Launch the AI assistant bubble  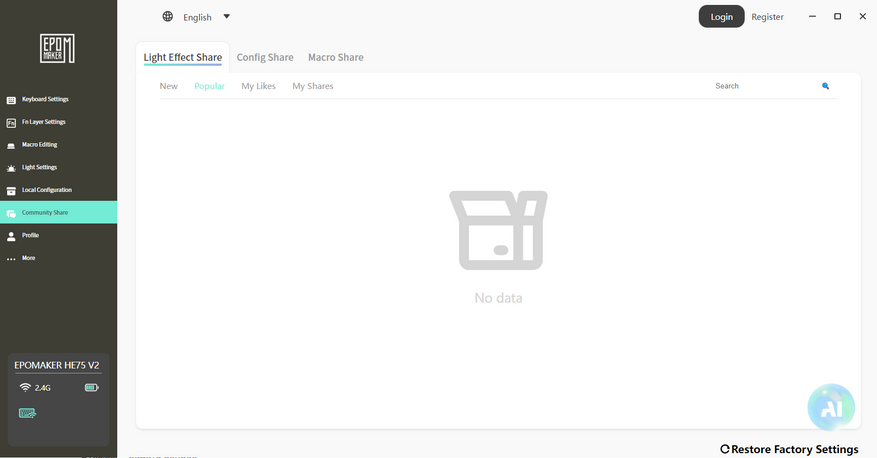coord(831,407)
